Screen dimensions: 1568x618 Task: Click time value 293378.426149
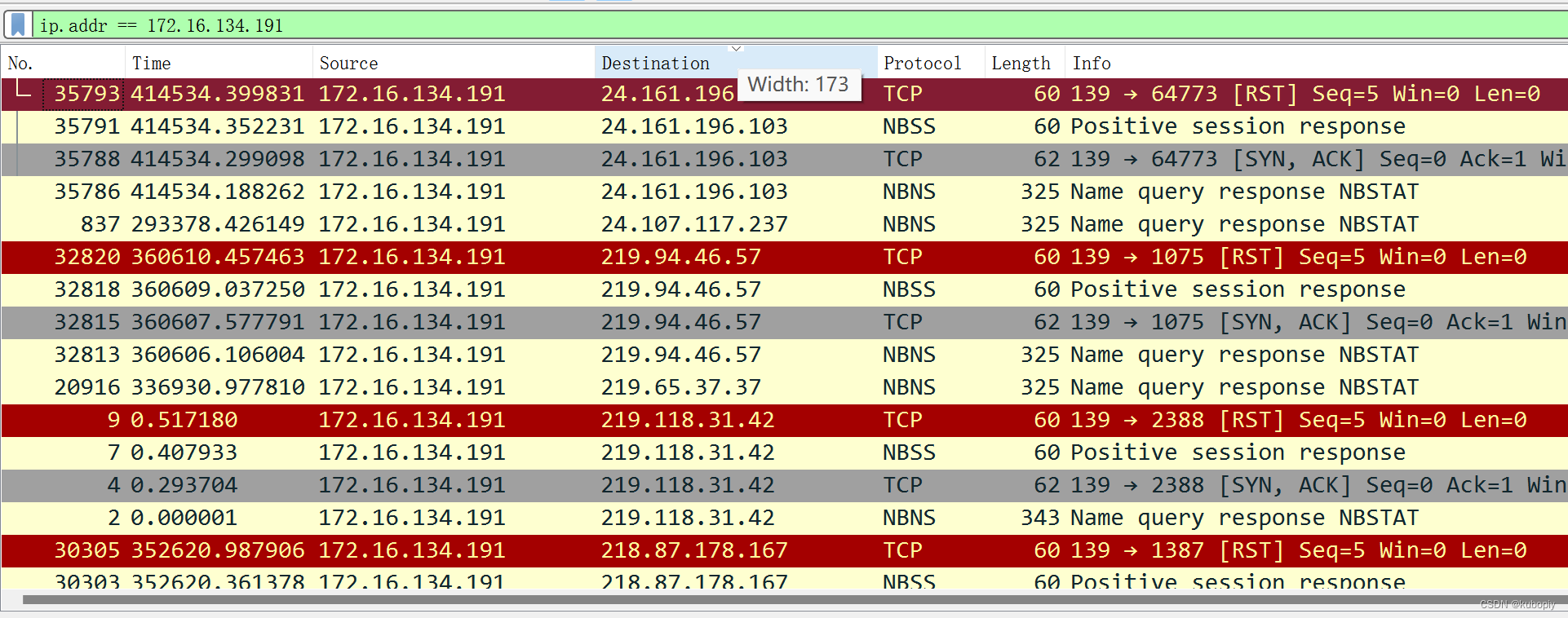pyautogui.click(x=218, y=224)
